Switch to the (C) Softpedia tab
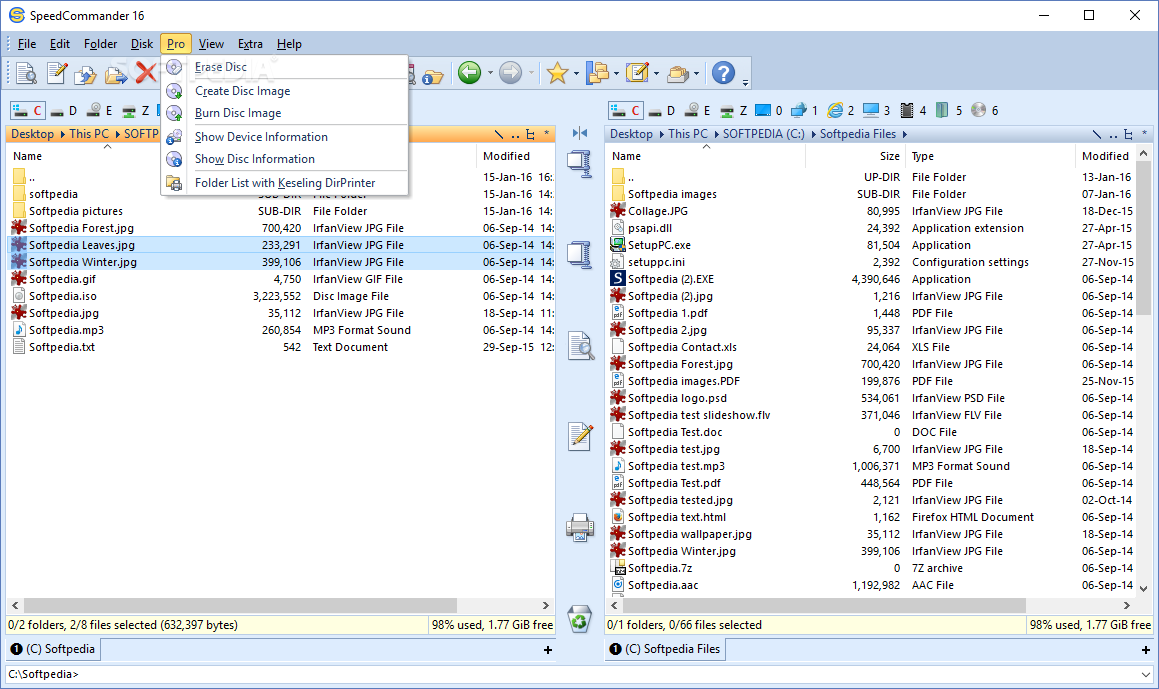Image resolution: width=1159 pixels, height=689 pixels. click(x=54, y=649)
